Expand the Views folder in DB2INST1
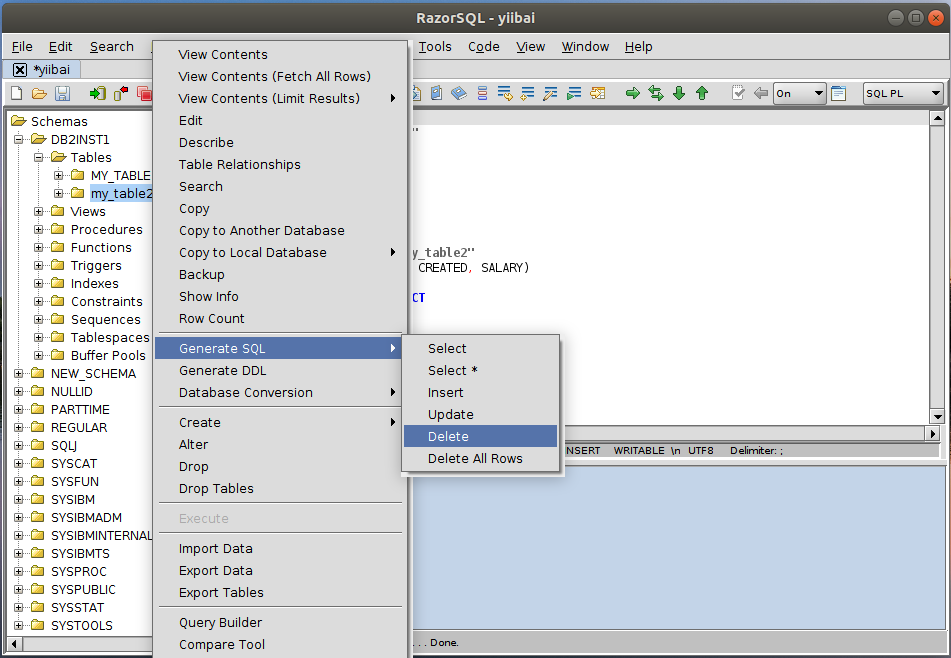This screenshot has height=658, width=951. click(39, 211)
